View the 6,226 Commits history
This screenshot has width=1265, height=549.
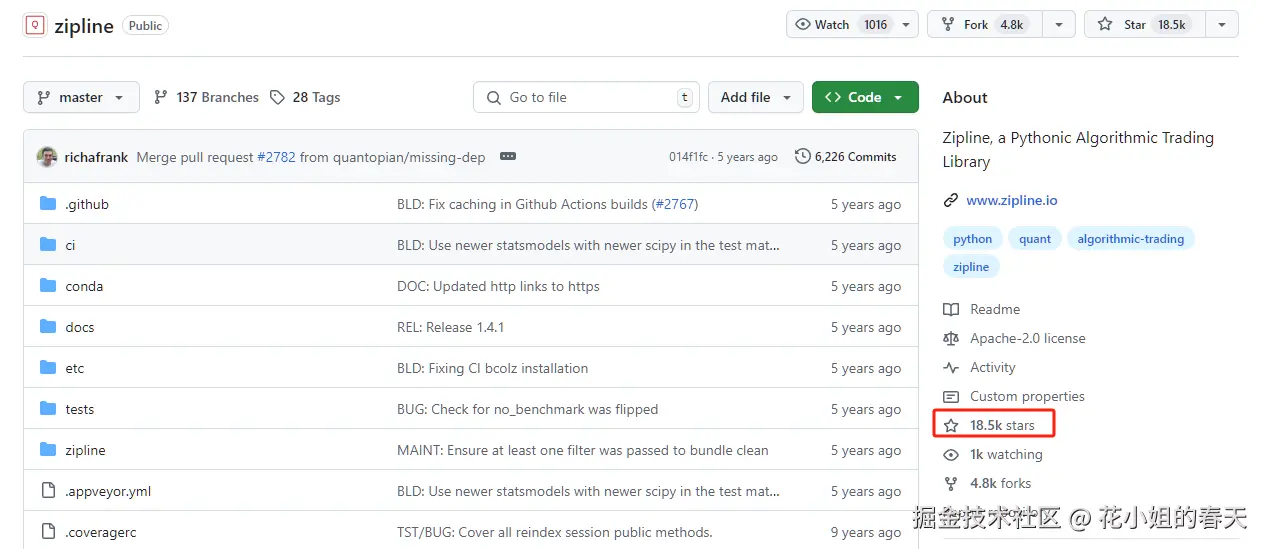coord(845,157)
